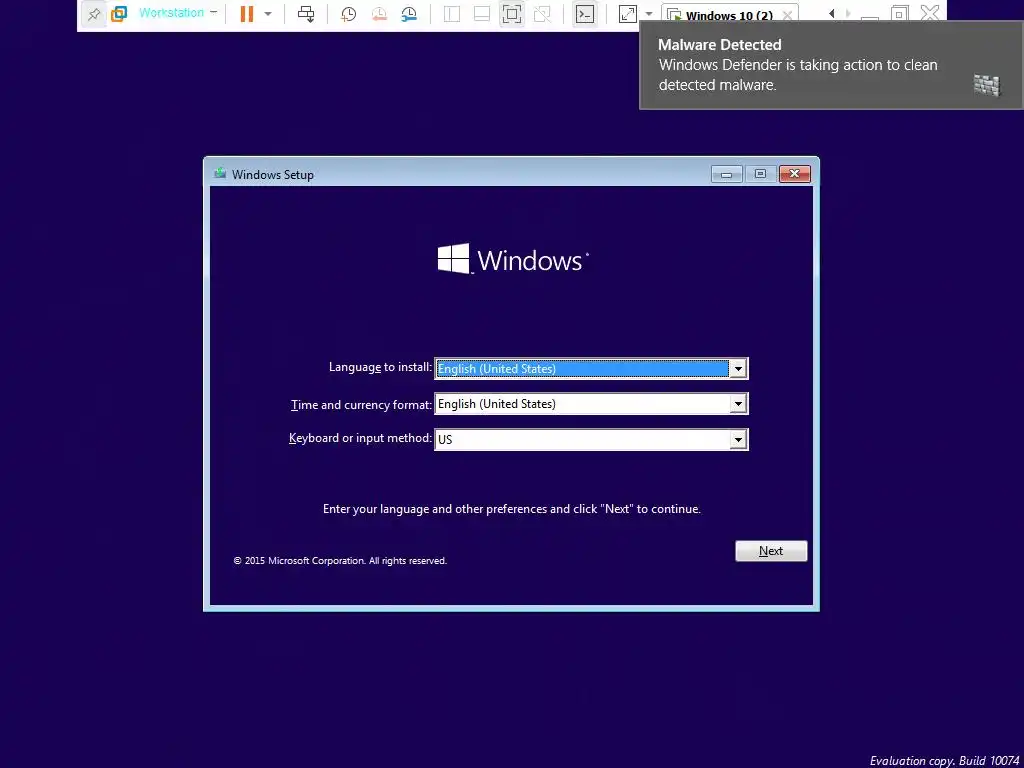This screenshot has width=1024, height=768.
Task: Restore the VMware window from full screen
Action: 899,13
